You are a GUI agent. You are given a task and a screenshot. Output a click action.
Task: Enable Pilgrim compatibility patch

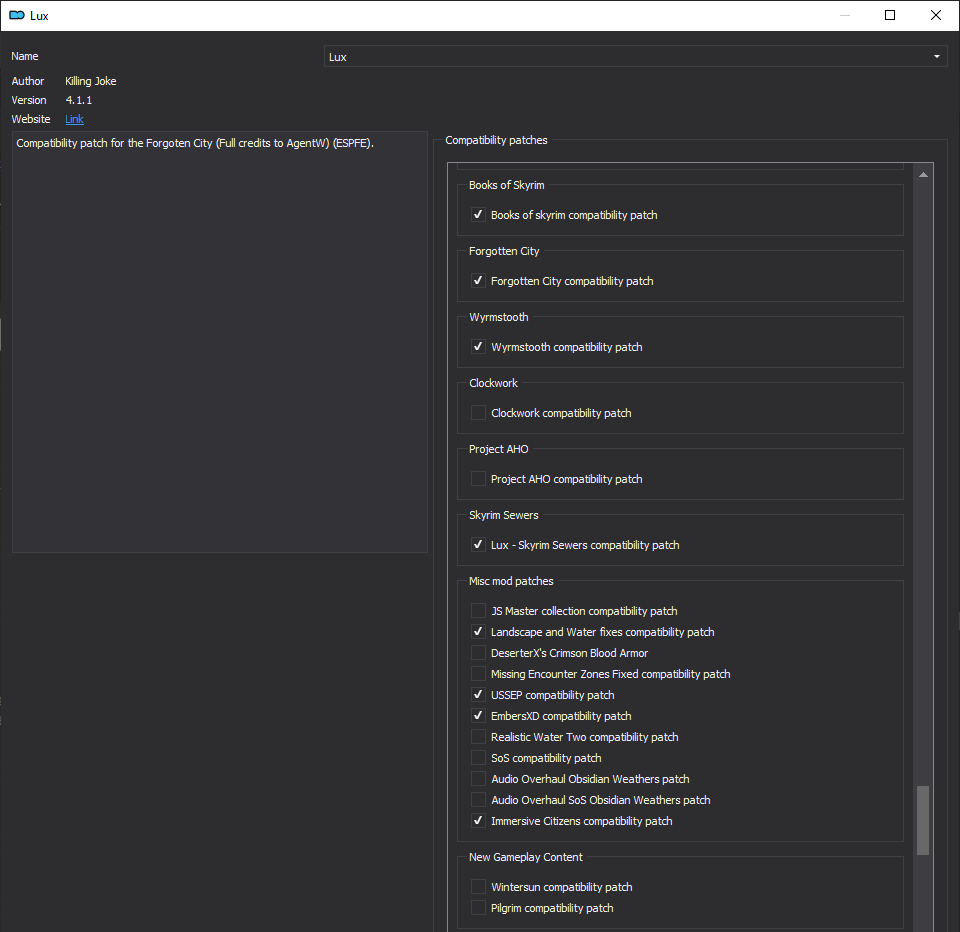pyautogui.click(x=478, y=908)
